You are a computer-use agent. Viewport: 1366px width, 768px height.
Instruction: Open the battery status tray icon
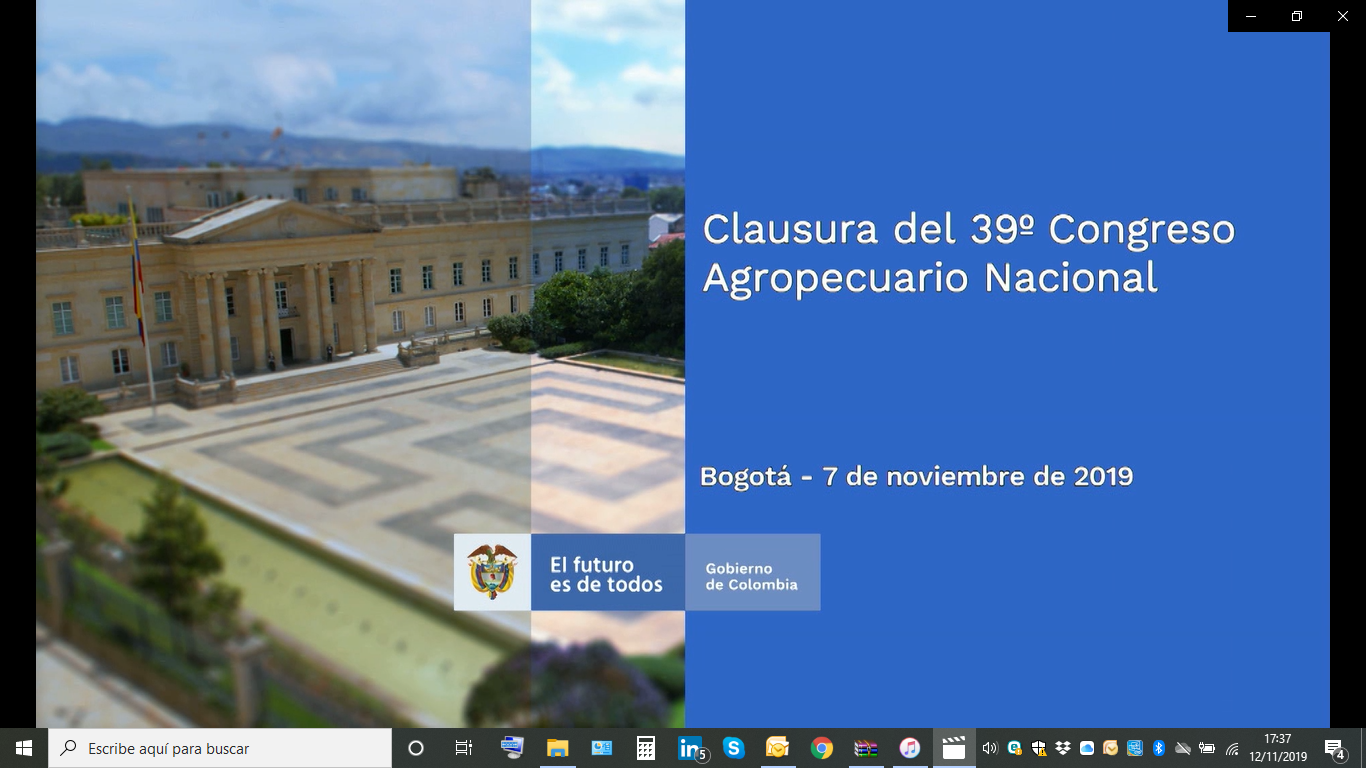[1207, 748]
